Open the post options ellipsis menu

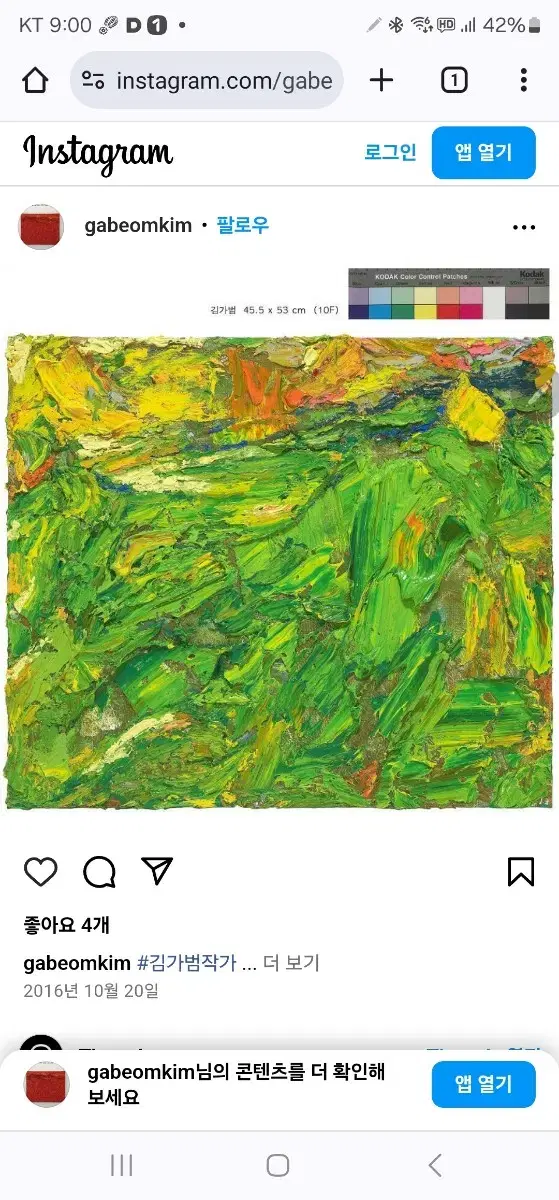524,227
